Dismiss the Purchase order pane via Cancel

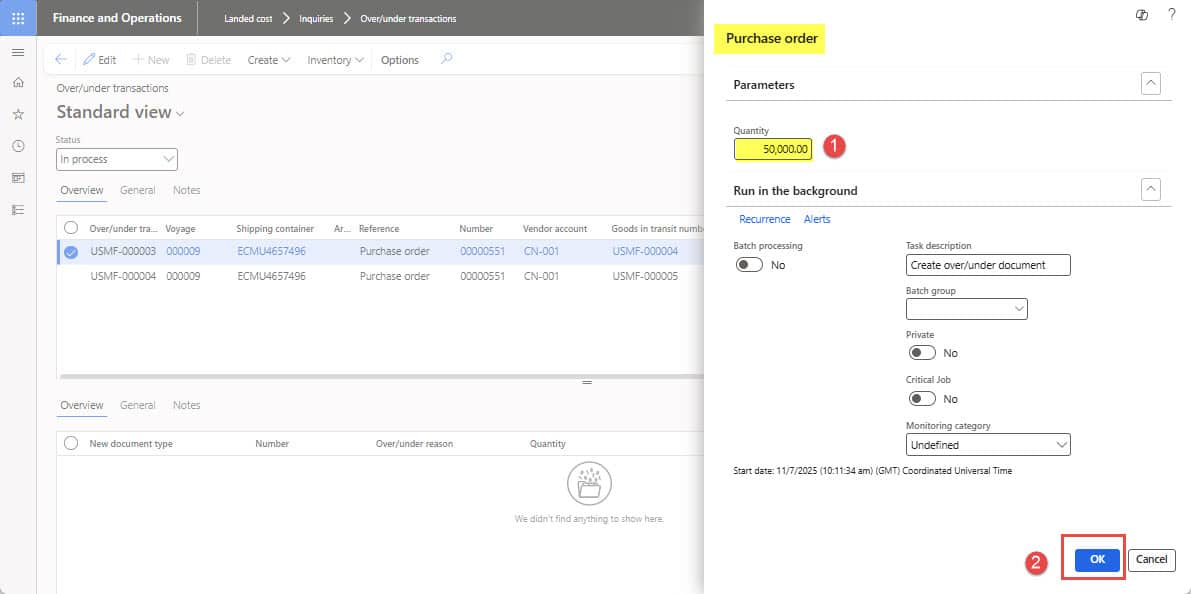1151,559
